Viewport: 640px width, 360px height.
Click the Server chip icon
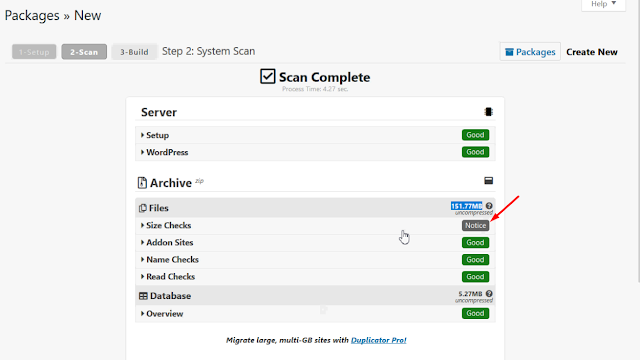(x=489, y=112)
